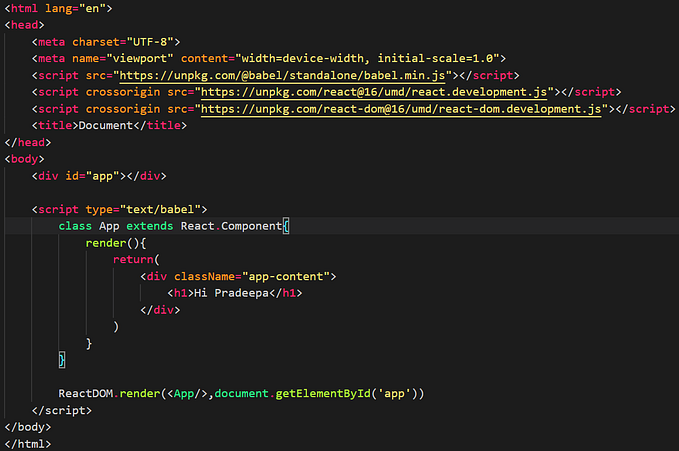Click the return( statement
This screenshot has width=679, height=451.
click(x=136, y=260)
